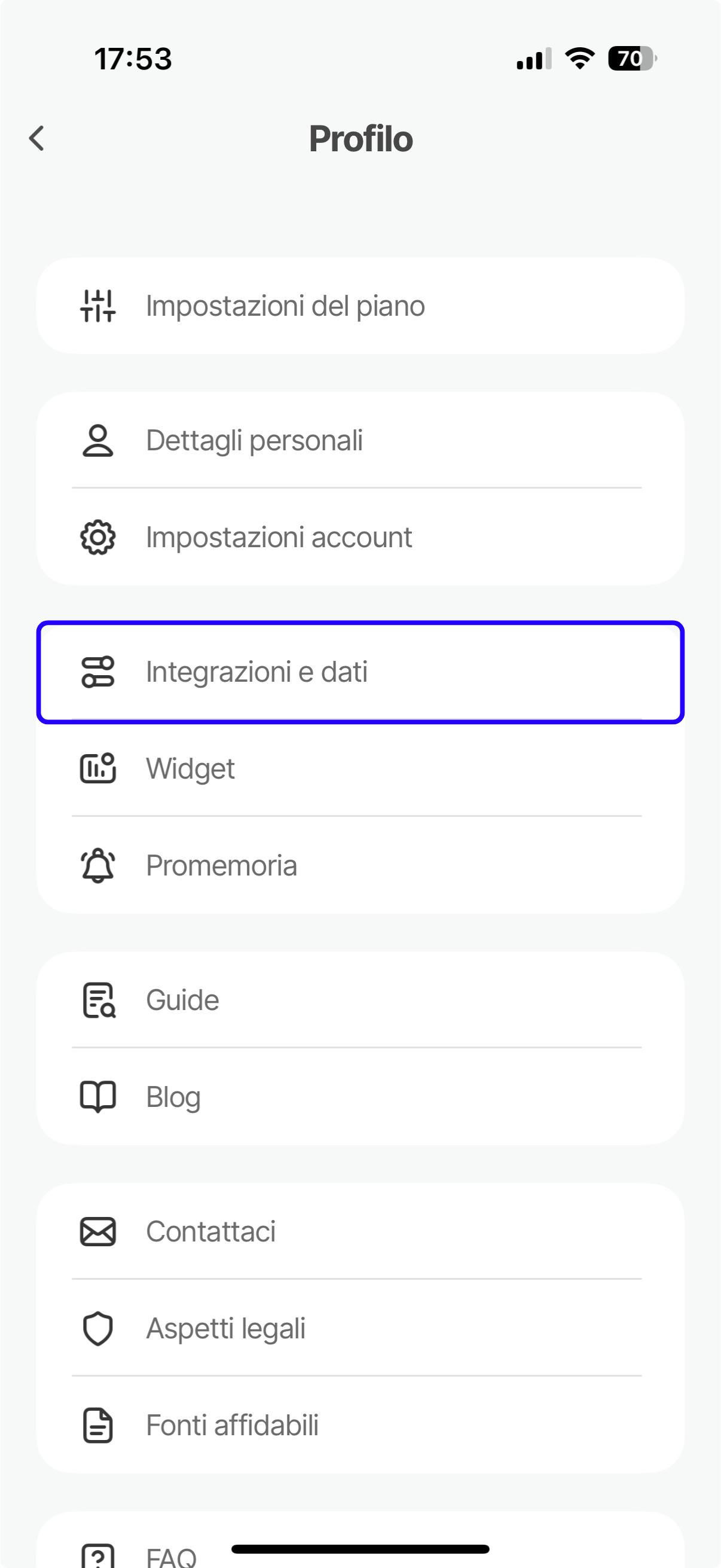Tap the Guide document search icon
The width and height of the screenshot is (721, 1568).
pyautogui.click(x=97, y=1000)
